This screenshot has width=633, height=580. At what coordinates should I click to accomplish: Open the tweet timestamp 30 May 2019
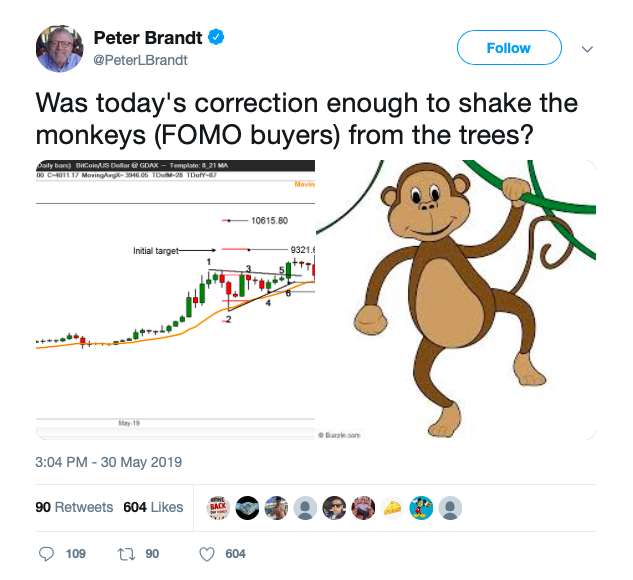click(x=109, y=462)
